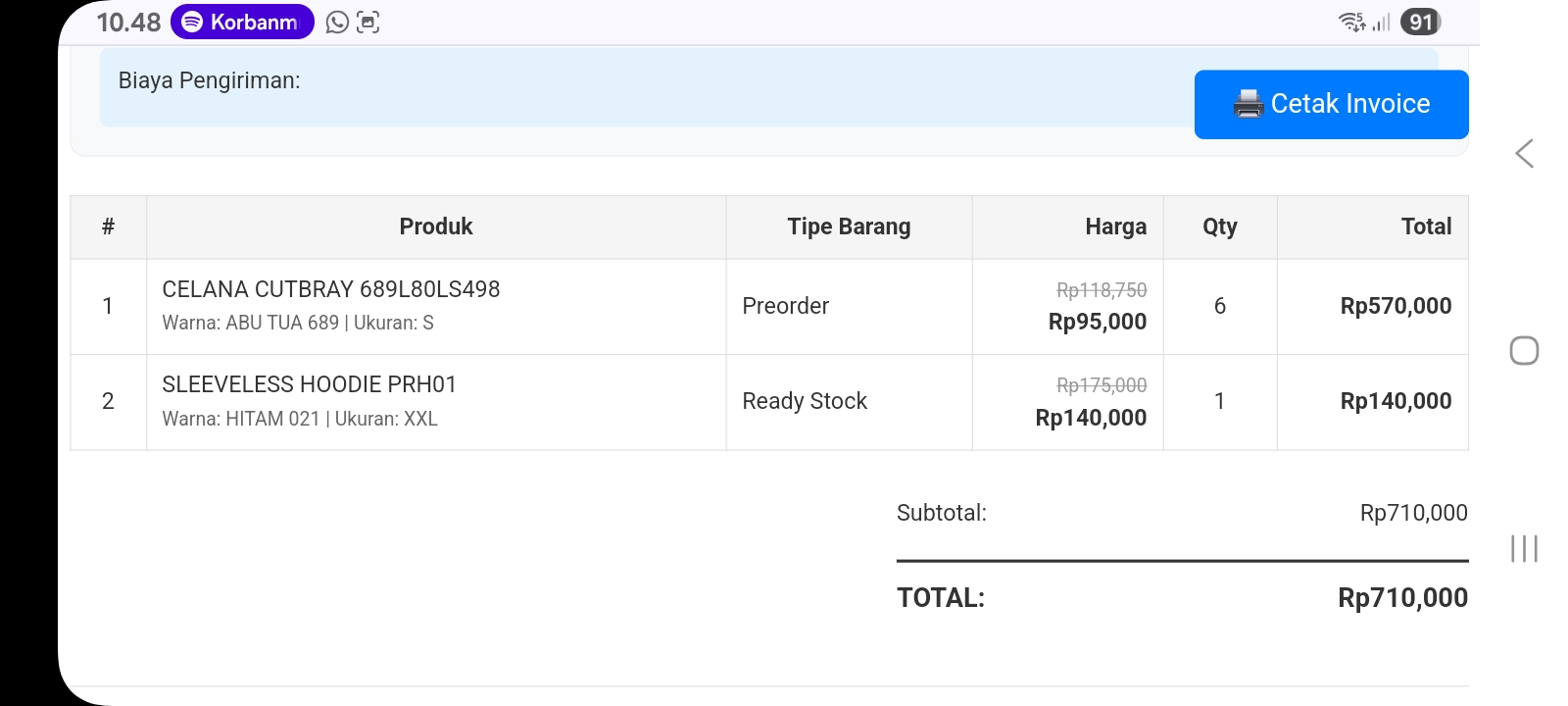1568x706 pixels.
Task: Click the Tipe Barang column header
Action: coord(849,227)
